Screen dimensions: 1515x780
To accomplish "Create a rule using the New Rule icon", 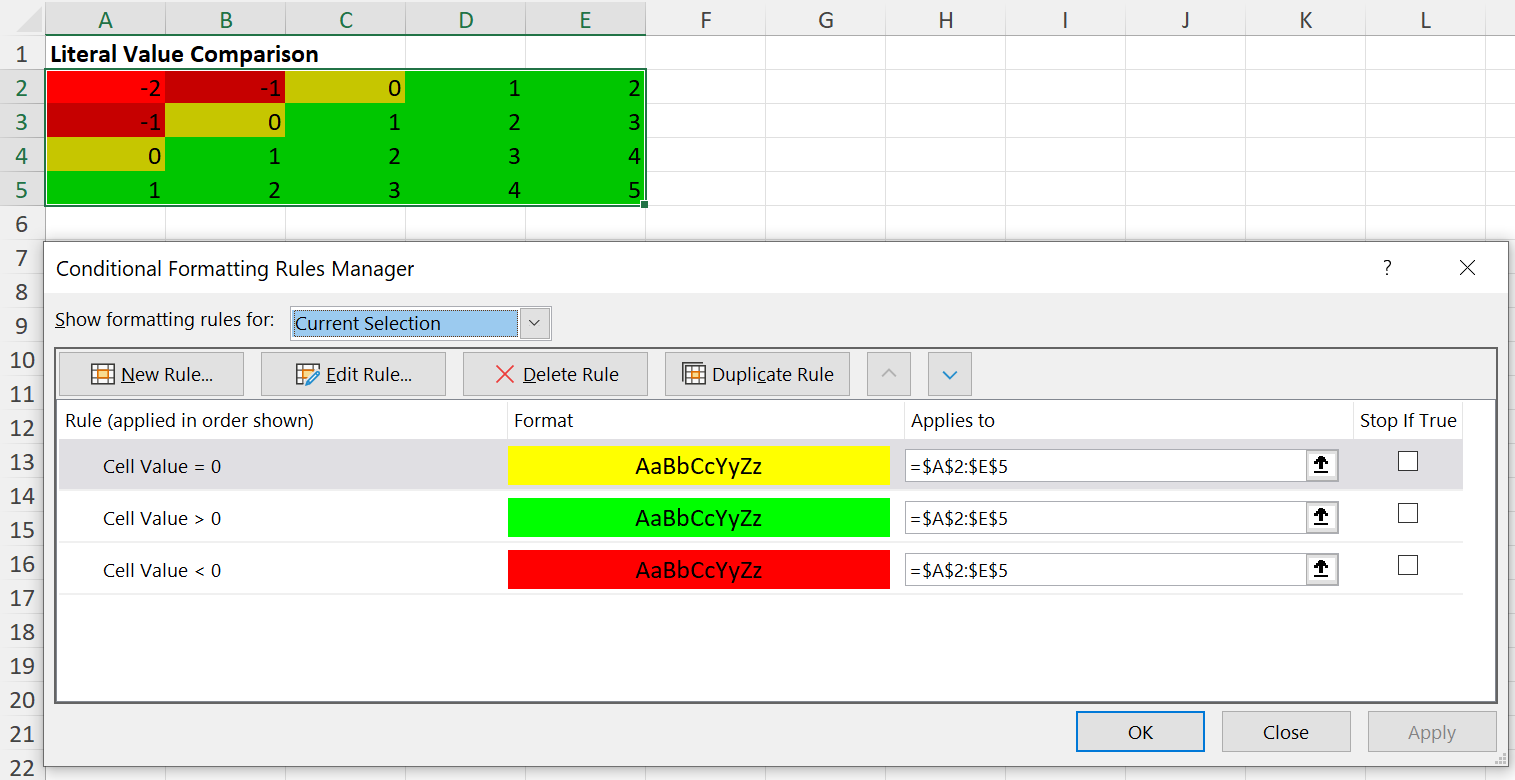I will click(103, 373).
